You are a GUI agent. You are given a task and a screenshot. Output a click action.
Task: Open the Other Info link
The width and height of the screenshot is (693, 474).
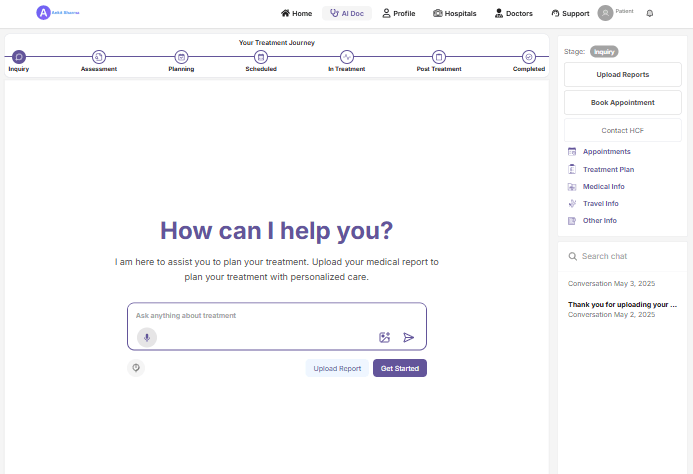pyautogui.click(x=600, y=221)
